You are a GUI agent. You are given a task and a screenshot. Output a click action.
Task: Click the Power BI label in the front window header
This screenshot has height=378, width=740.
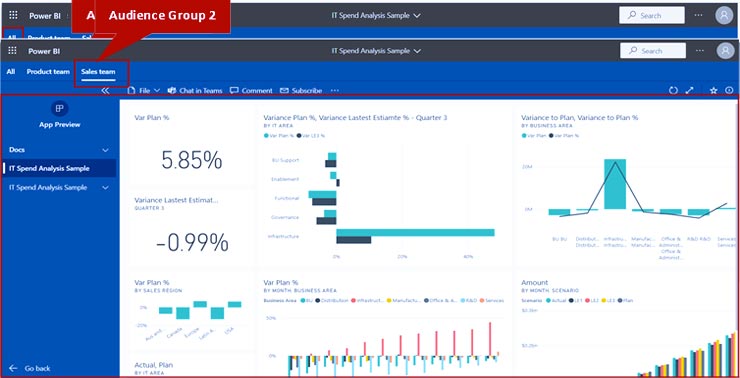(x=44, y=51)
